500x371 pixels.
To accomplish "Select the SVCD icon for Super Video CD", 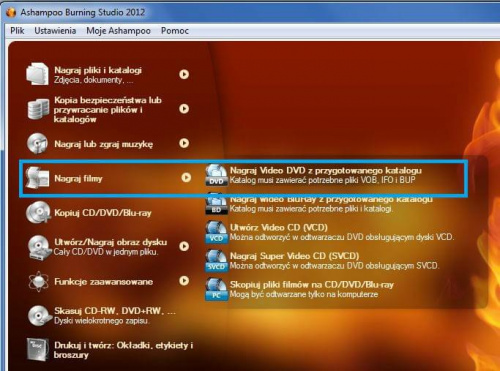I will [x=216, y=261].
